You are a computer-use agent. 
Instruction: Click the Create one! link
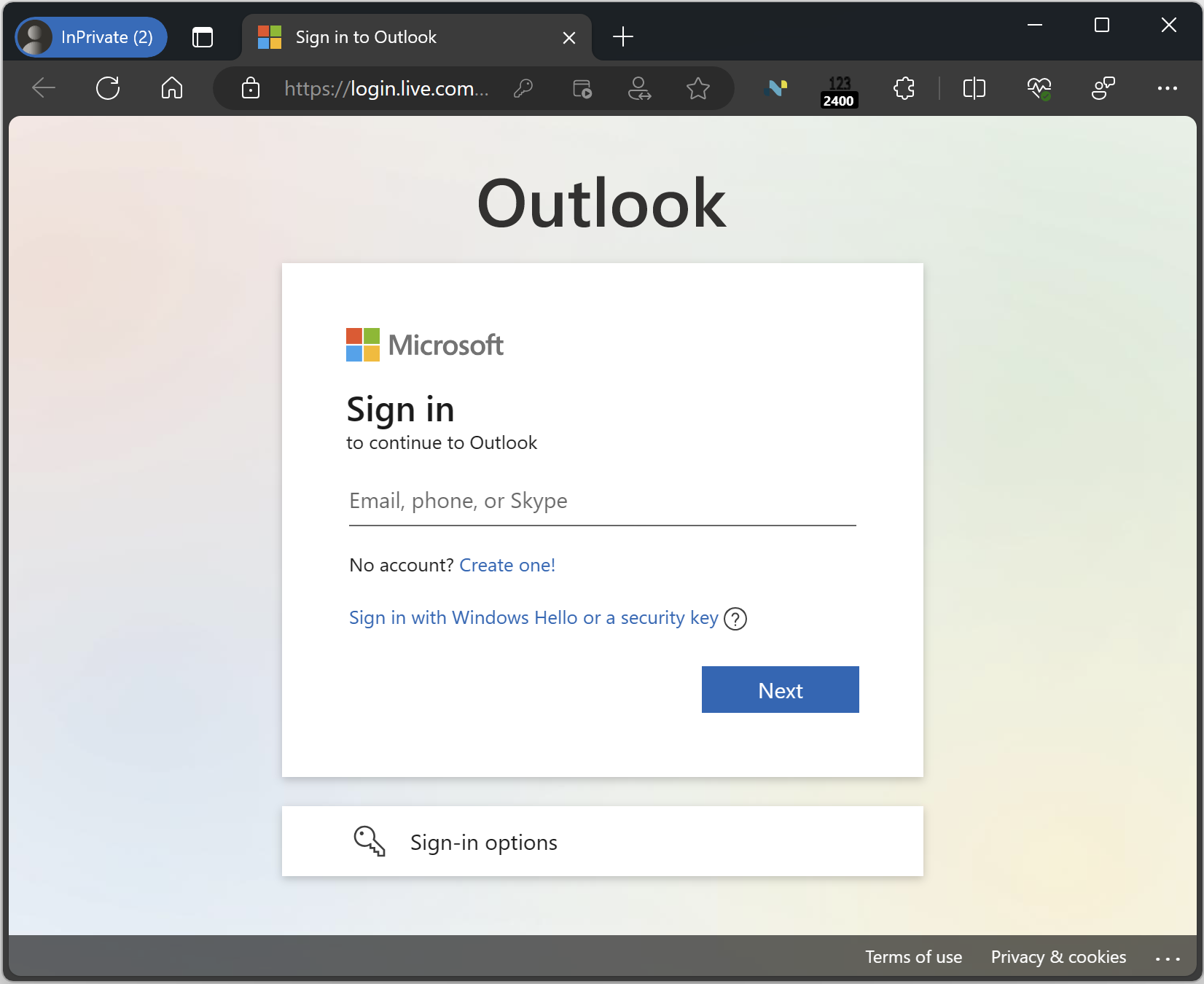(x=507, y=565)
